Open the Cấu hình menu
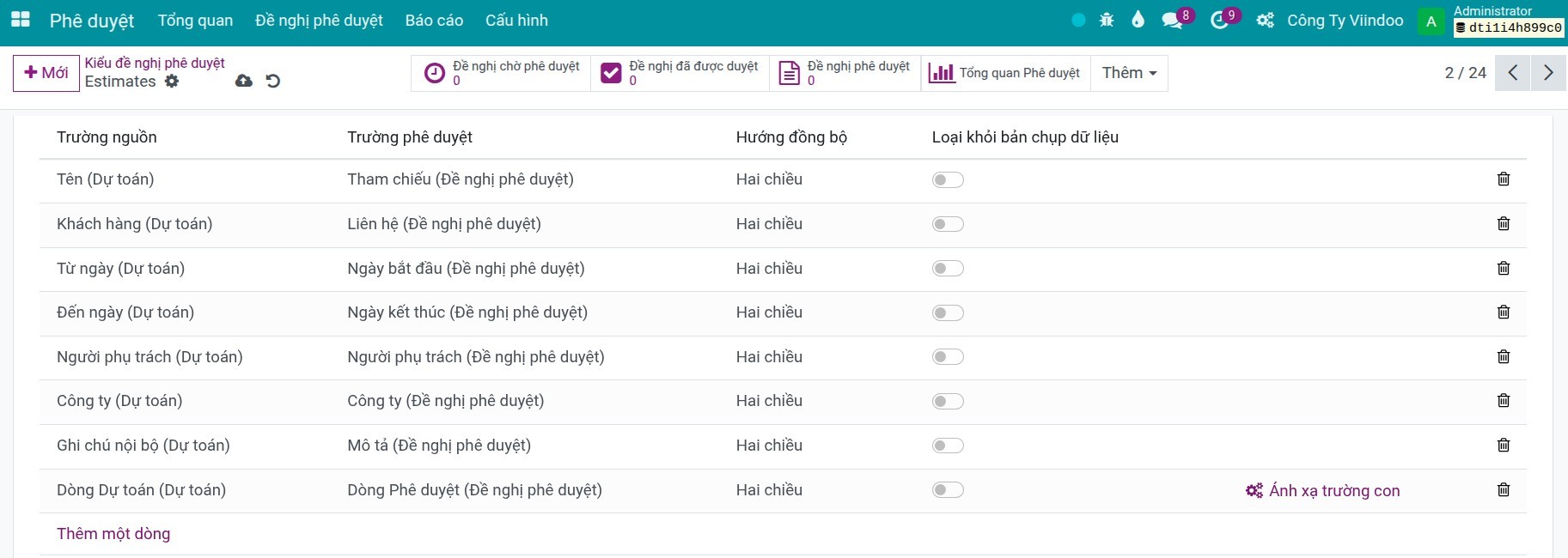The width and height of the screenshot is (1568, 558). tap(516, 21)
